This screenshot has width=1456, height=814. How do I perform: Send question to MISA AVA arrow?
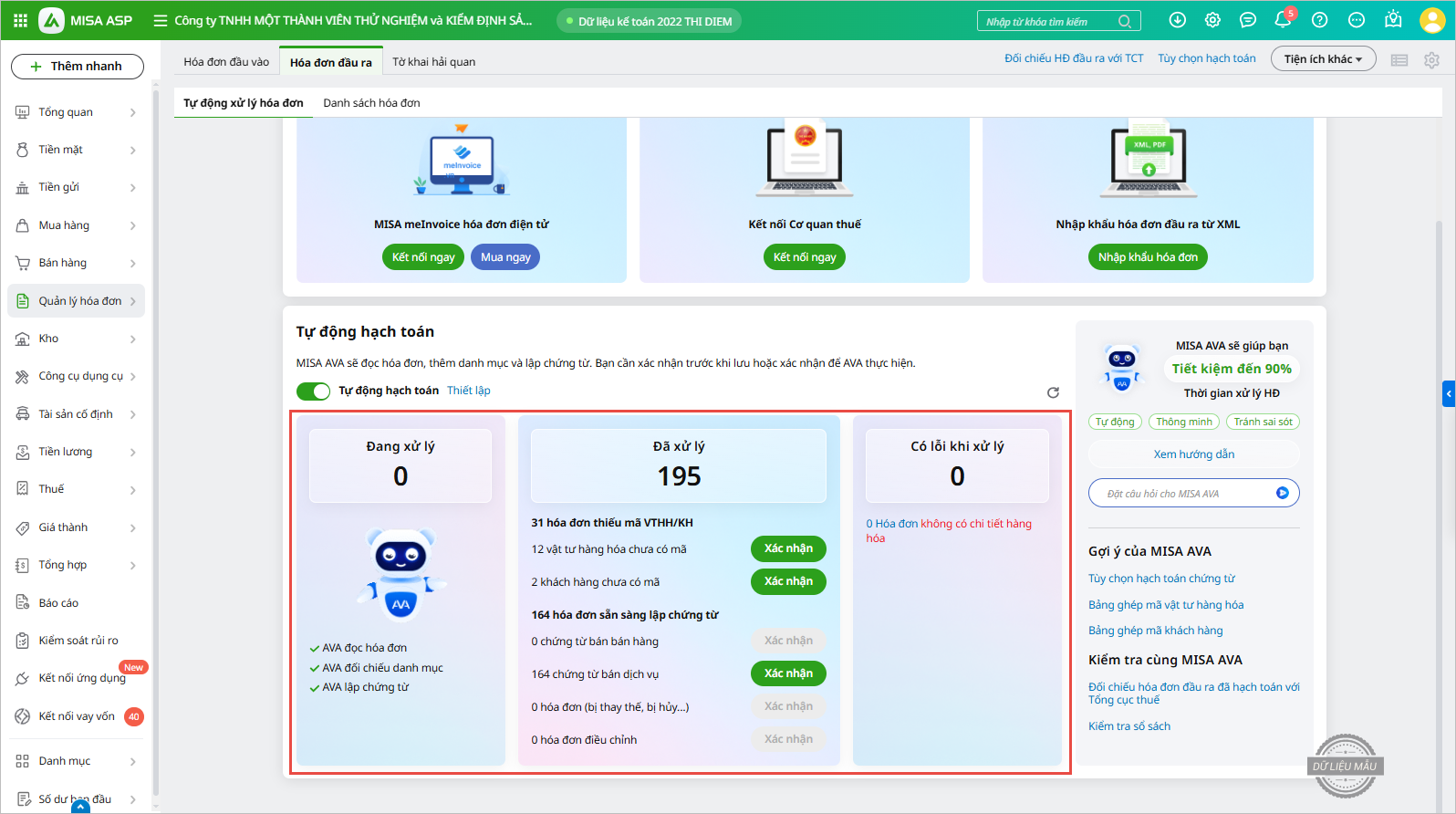coord(1282,493)
